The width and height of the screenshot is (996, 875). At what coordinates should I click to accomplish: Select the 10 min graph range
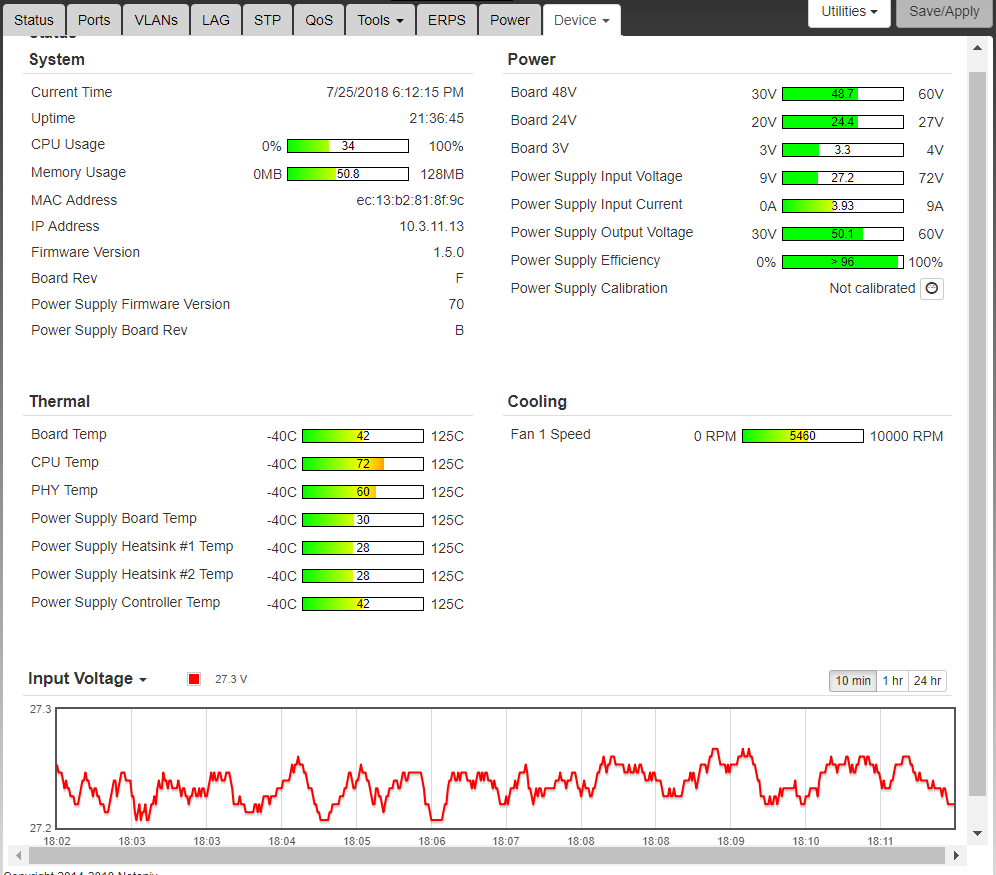pos(853,681)
